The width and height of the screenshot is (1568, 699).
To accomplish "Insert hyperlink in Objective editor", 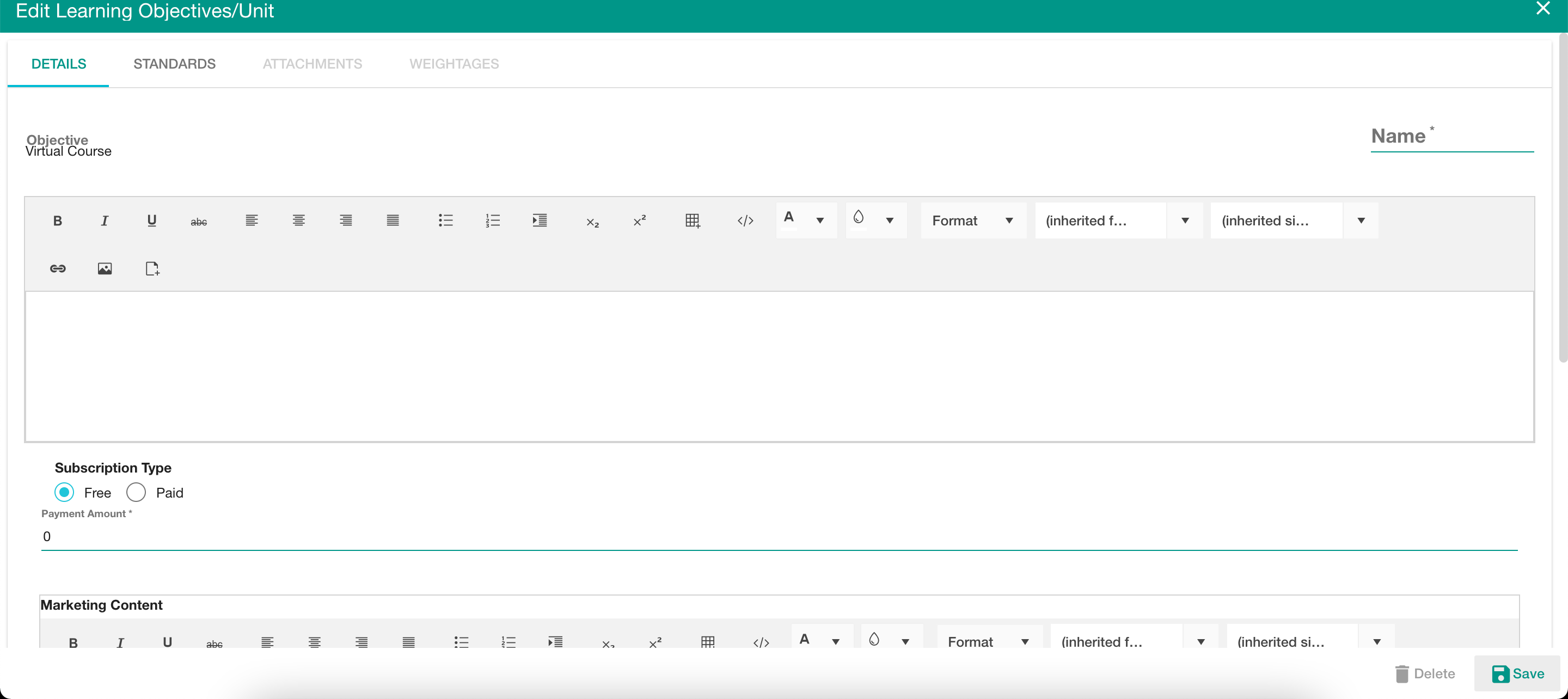I will point(57,268).
